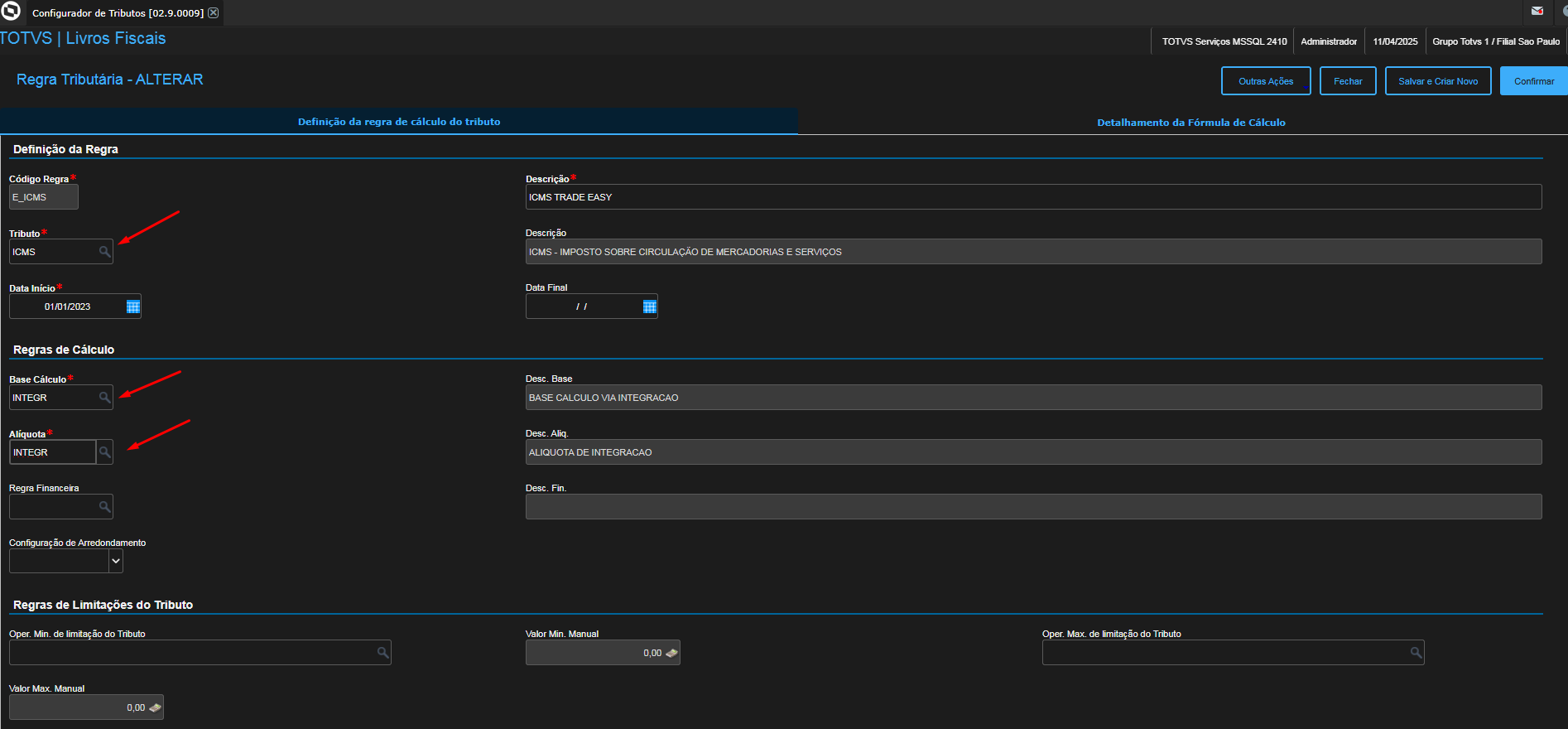This screenshot has width=1568, height=729.
Task: Switch to Detalhamento da Fórmula de Cálculo tab
Action: [x=1190, y=123]
